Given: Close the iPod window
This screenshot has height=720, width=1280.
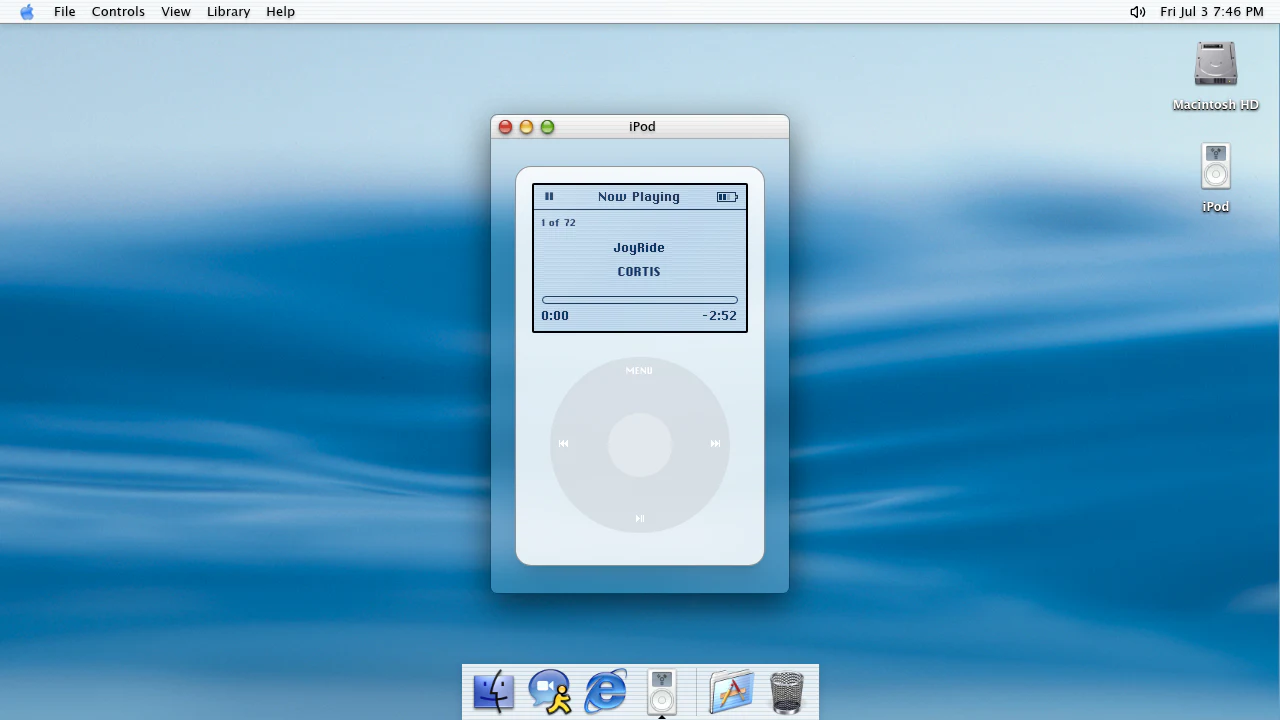Looking at the screenshot, I should 505,127.
